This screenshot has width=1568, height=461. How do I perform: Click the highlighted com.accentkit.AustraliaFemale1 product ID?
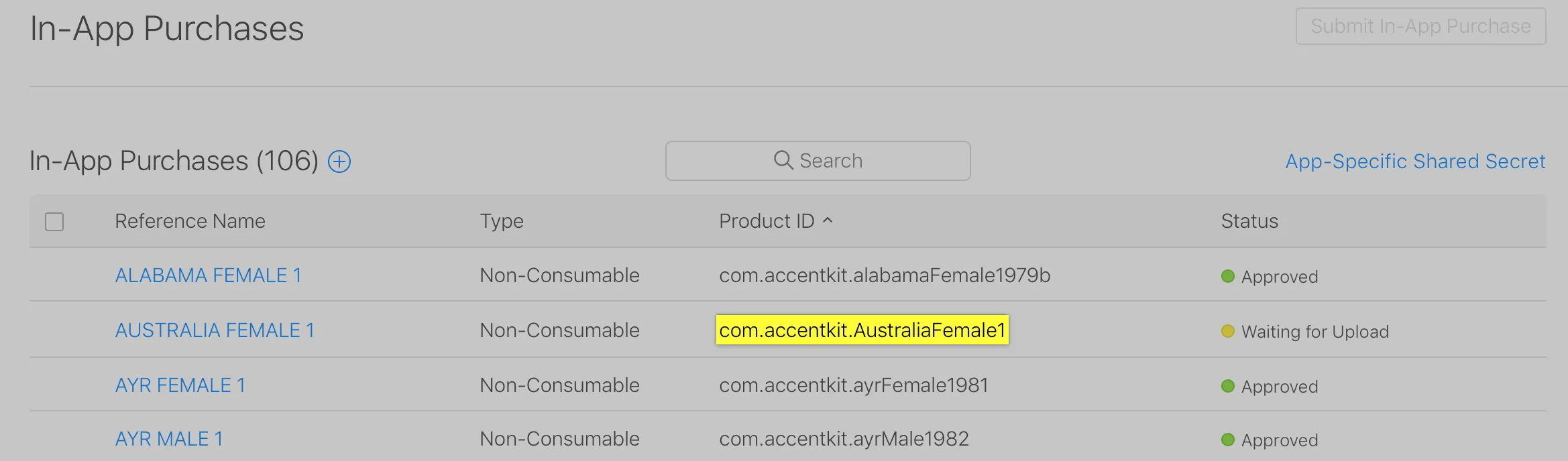pos(862,330)
